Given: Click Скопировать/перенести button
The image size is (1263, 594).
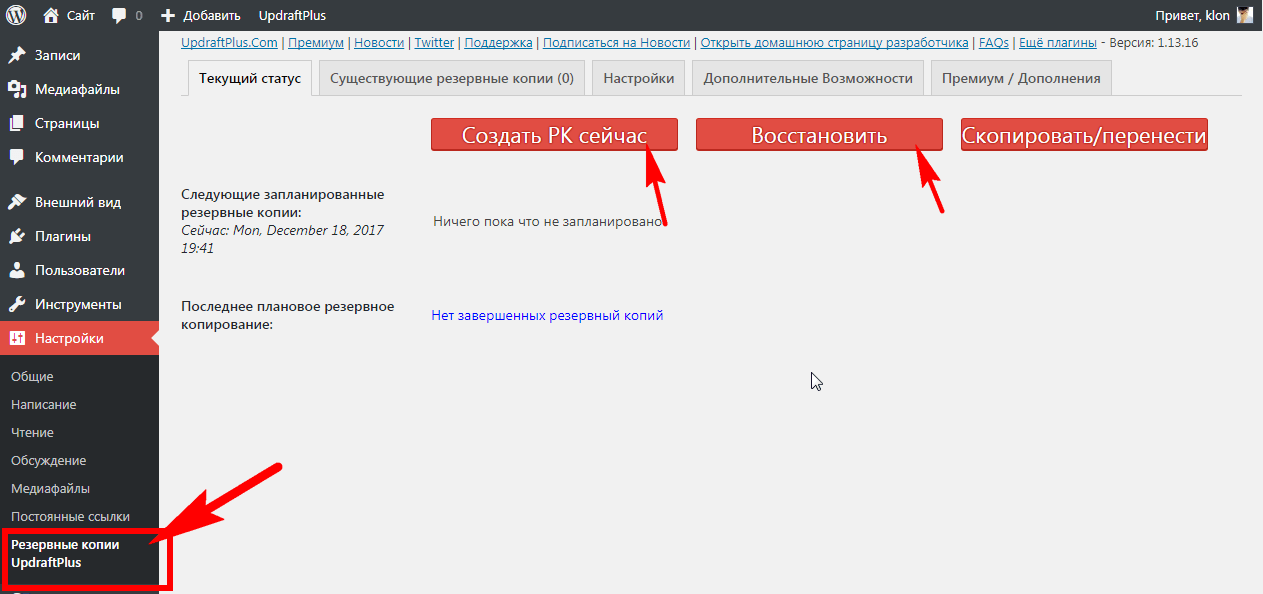Looking at the screenshot, I should (1084, 135).
